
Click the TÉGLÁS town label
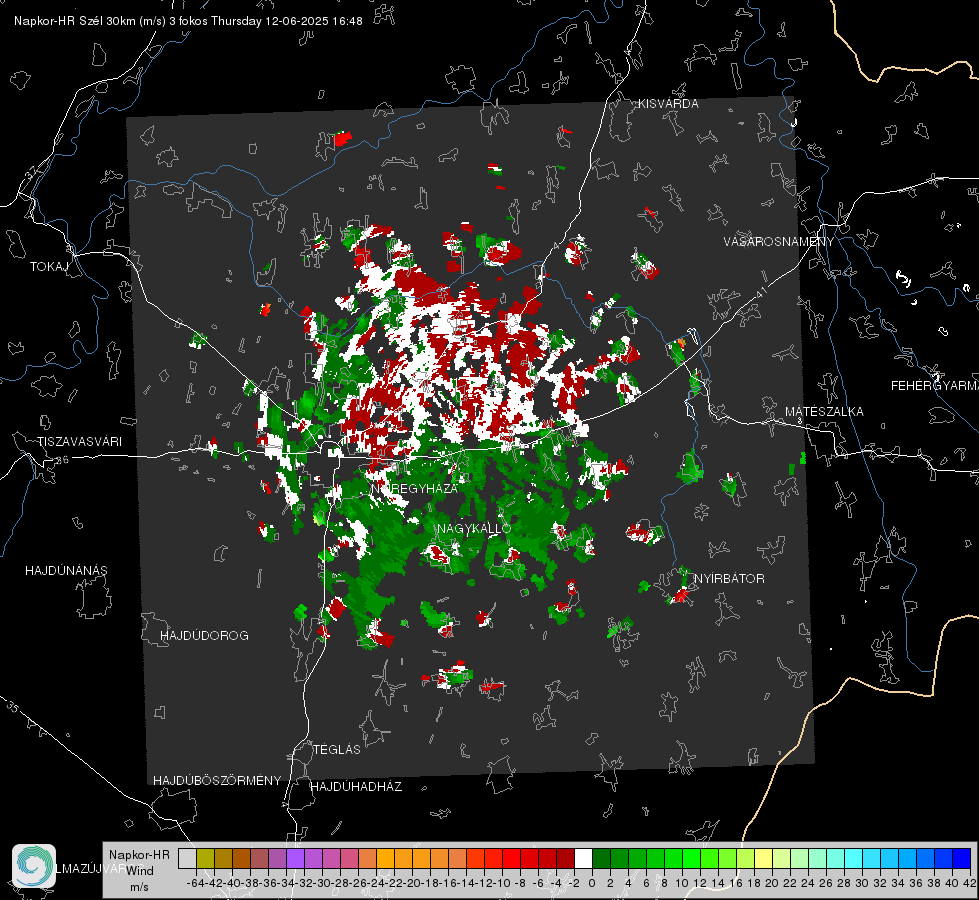(x=337, y=749)
